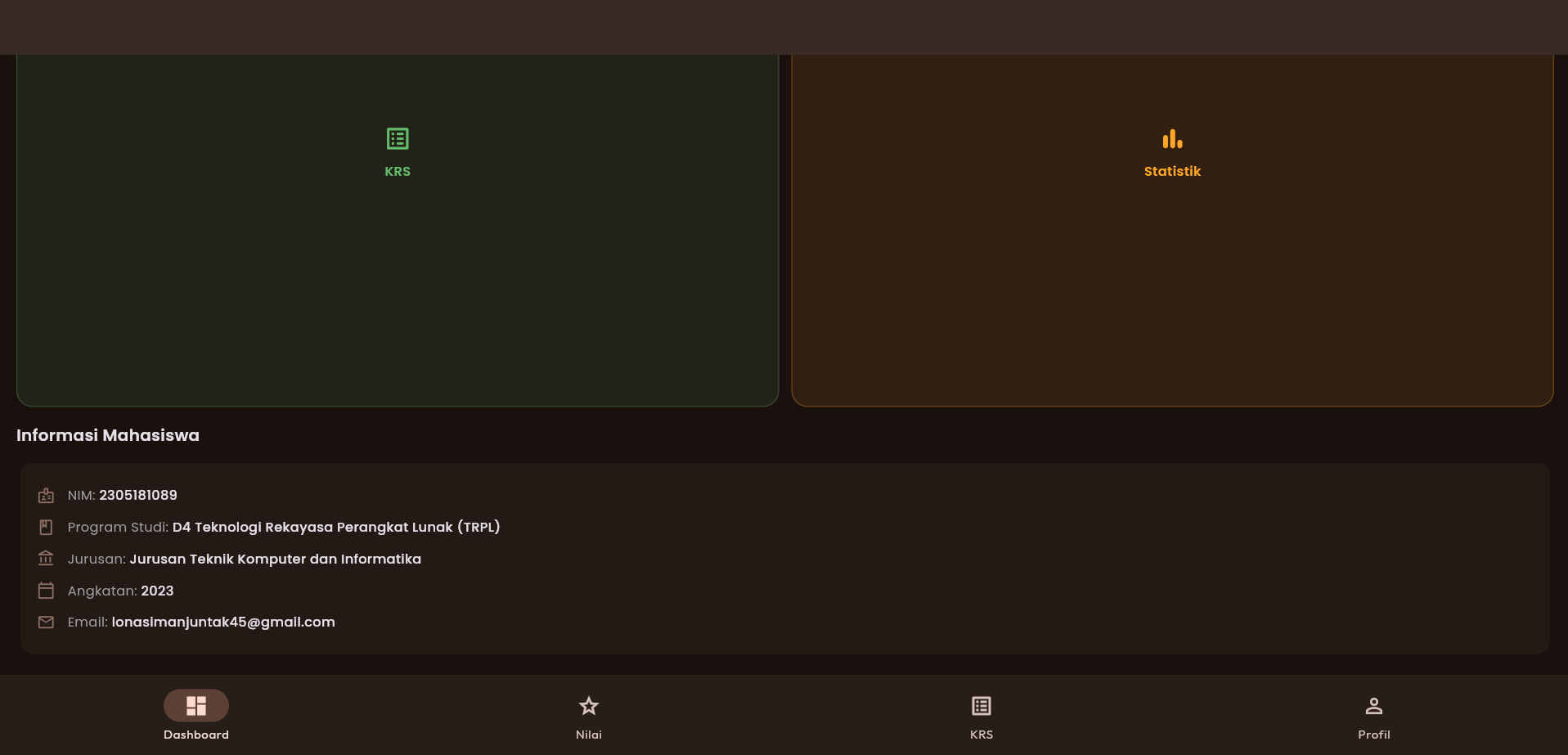Click the Program Studi book icon
This screenshot has width=1568, height=755.
point(46,528)
